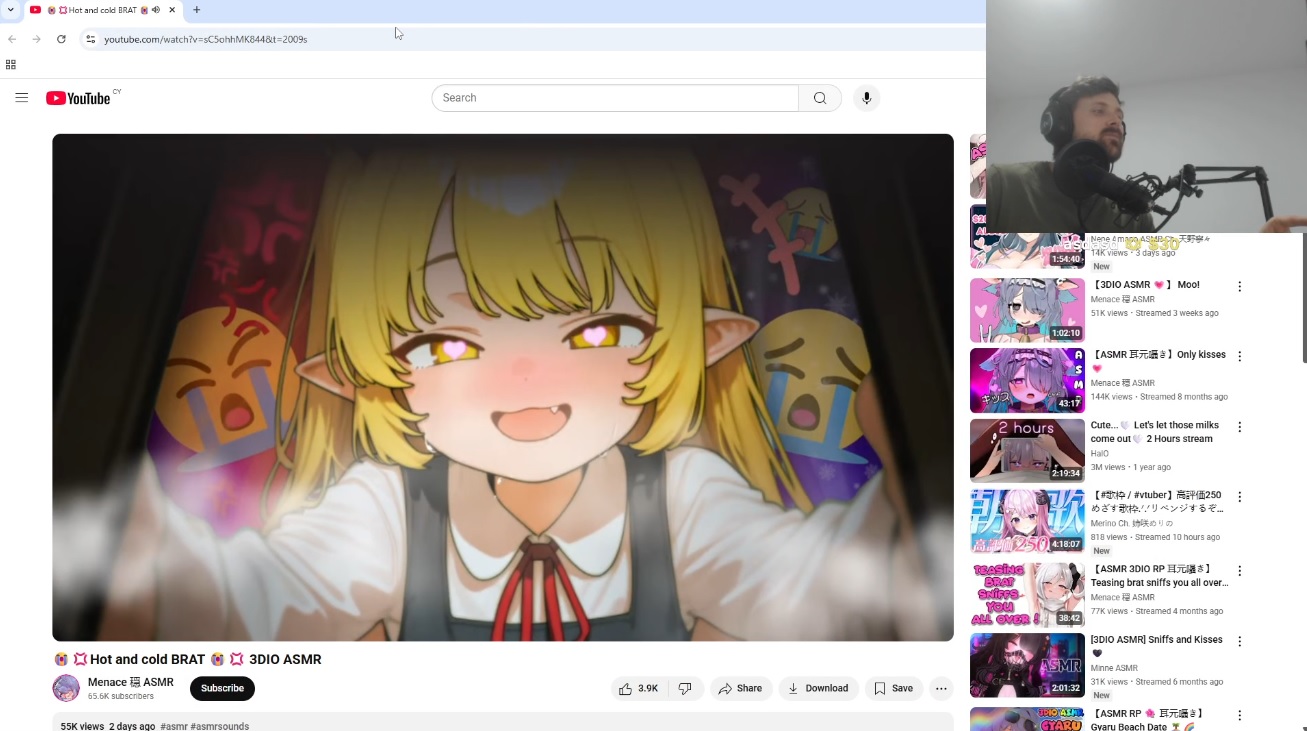Open 'Moo!' video thumbnail
Viewport: 1307px width, 731px height.
pos(1027,310)
